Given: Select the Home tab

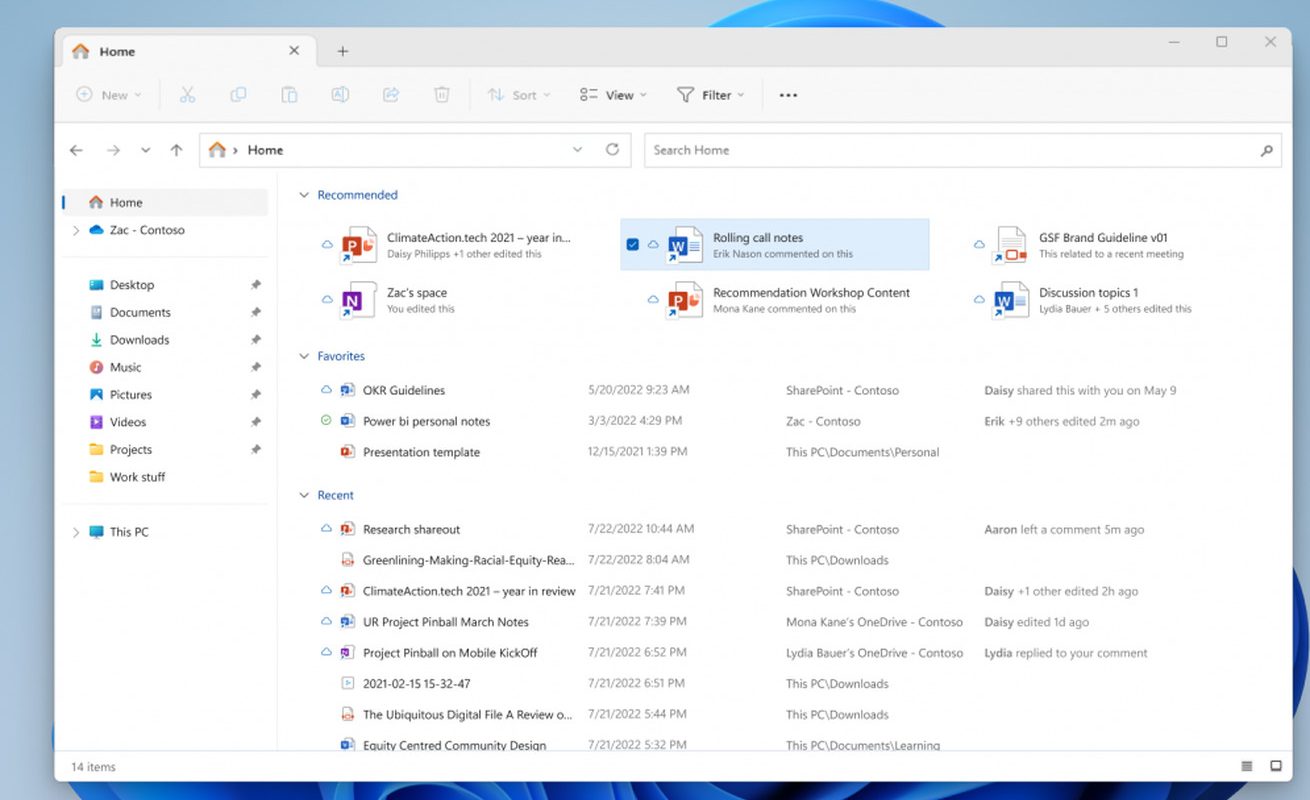Looking at the screenshot, I should (187, 51).
